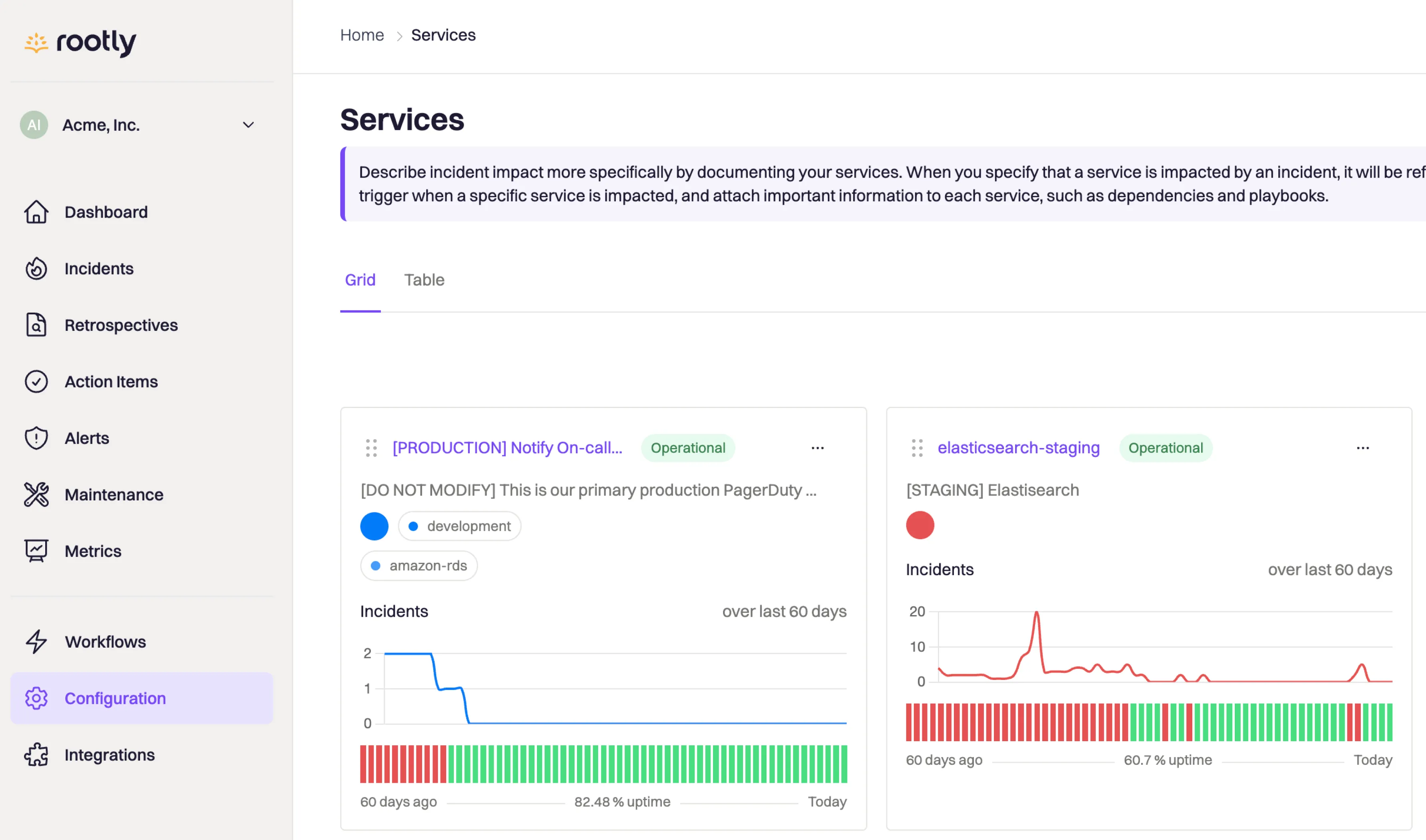The image size is (1426, 840).
Task: Click the Action Items checkmark icon
Action: click(36, 382)
